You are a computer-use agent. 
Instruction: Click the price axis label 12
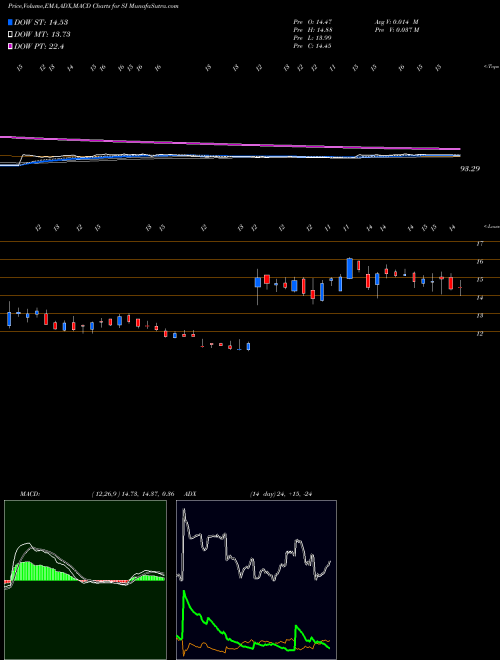479,334
